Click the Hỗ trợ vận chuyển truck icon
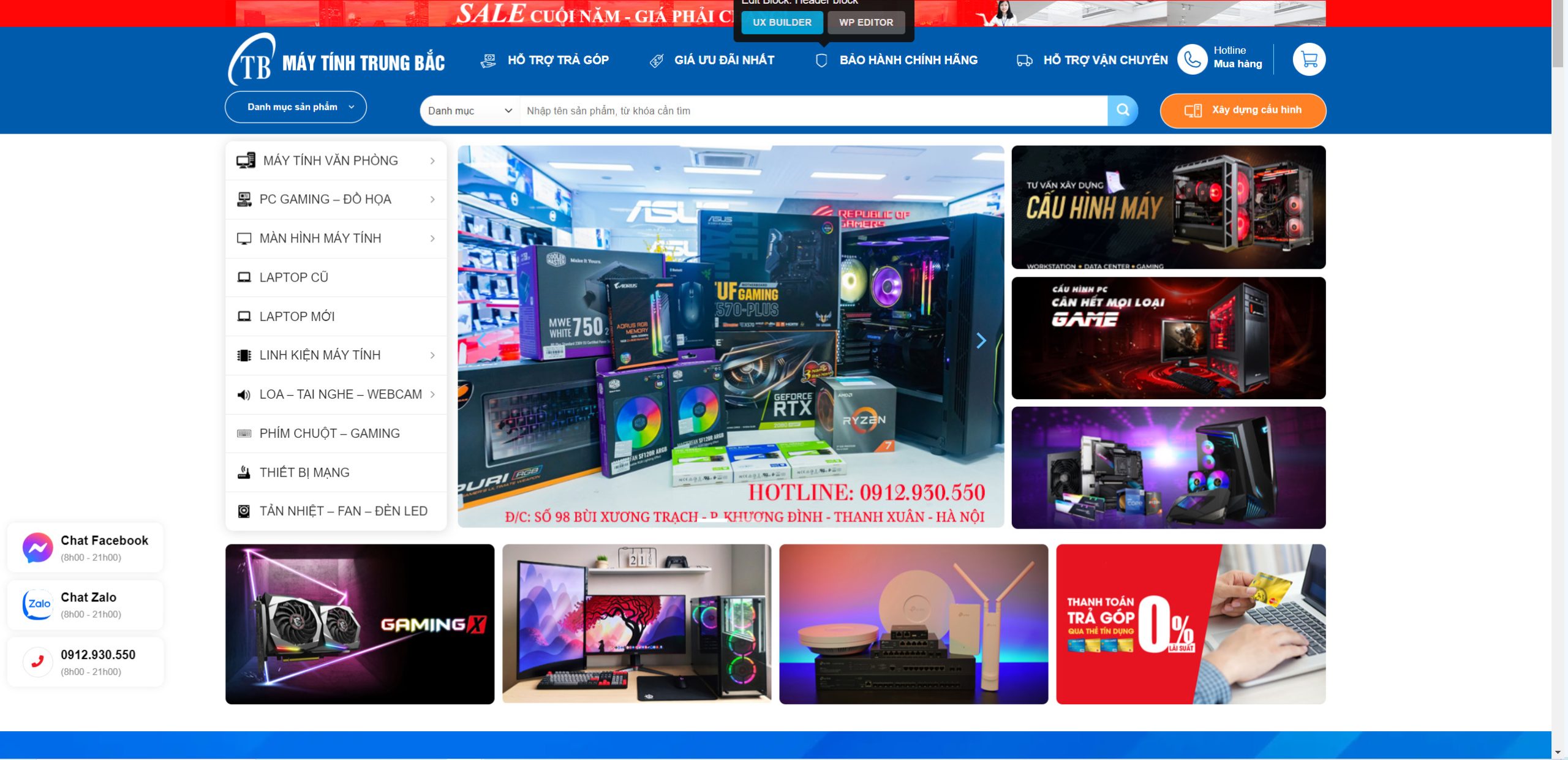The width and height of the screenshot is (1568, 760). pyautogui.click(x=1024, y=60)
